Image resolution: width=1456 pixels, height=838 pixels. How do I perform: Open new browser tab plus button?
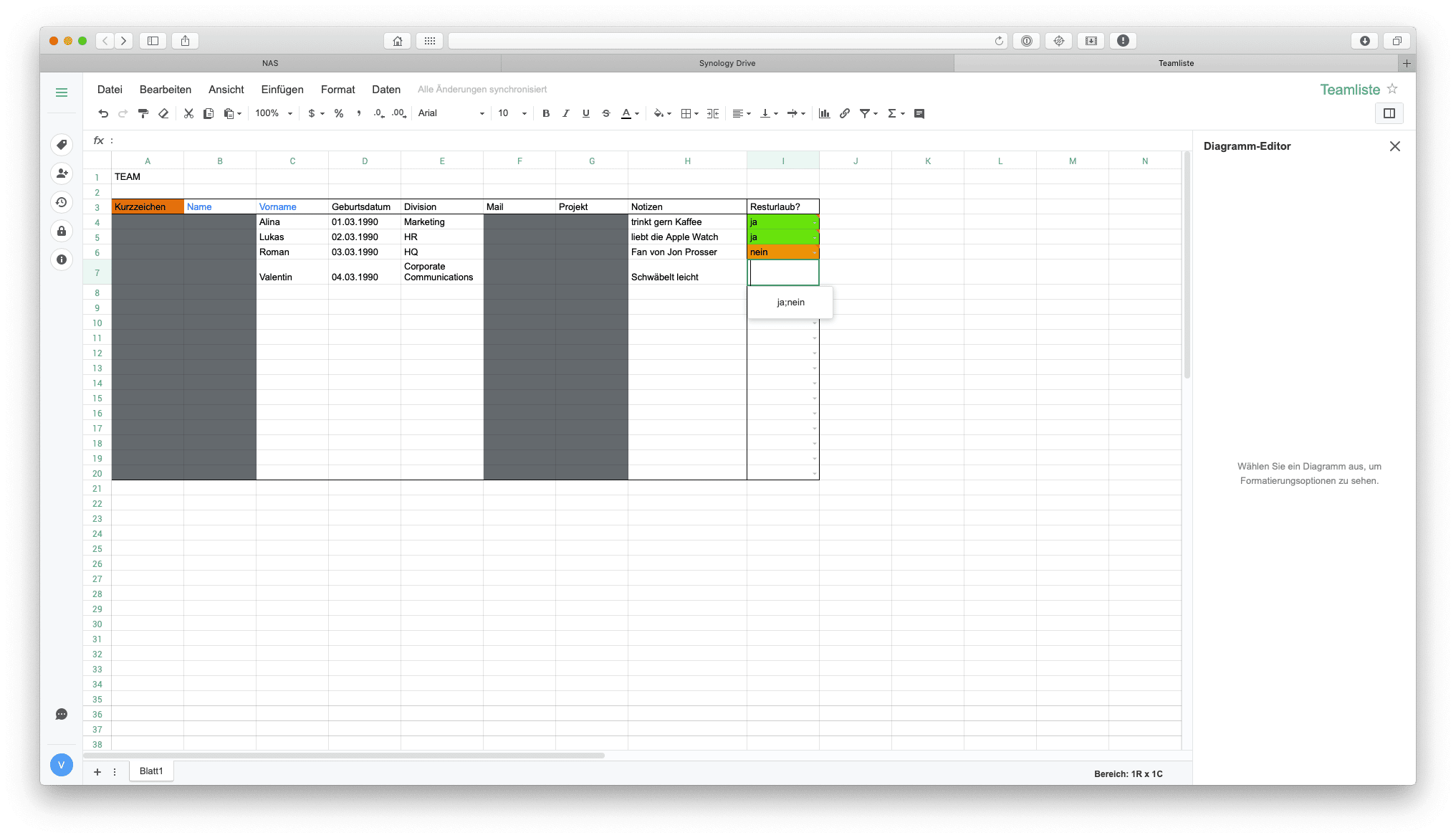1407,63
